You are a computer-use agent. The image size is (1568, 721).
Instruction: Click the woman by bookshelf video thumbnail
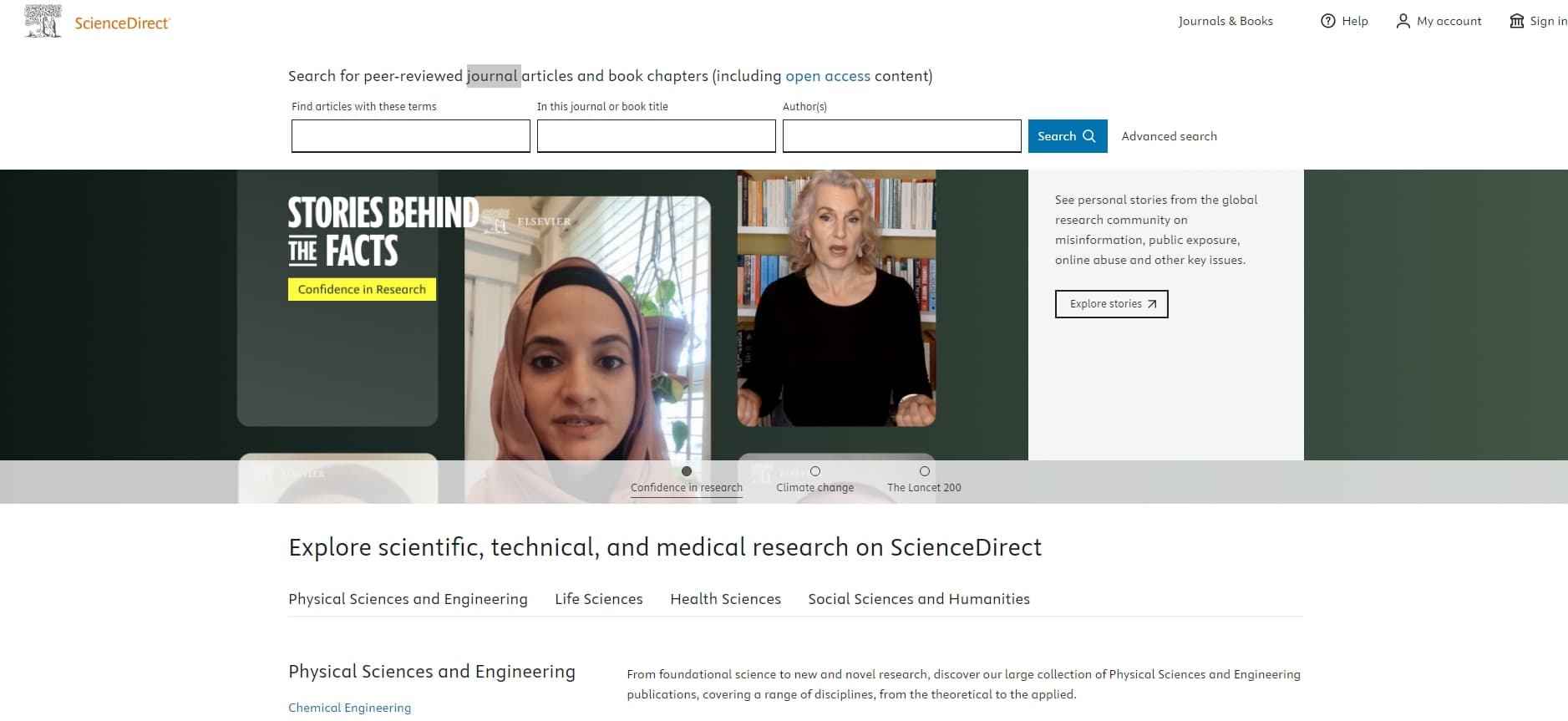click(836, 298)
